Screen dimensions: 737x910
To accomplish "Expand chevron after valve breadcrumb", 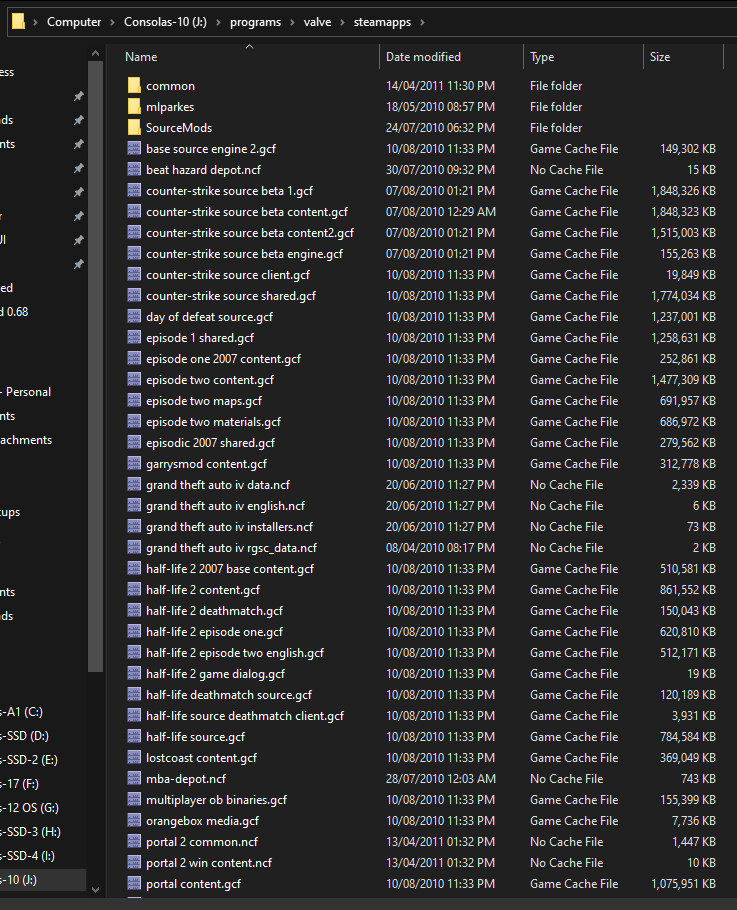I will [x=342, y=22].
